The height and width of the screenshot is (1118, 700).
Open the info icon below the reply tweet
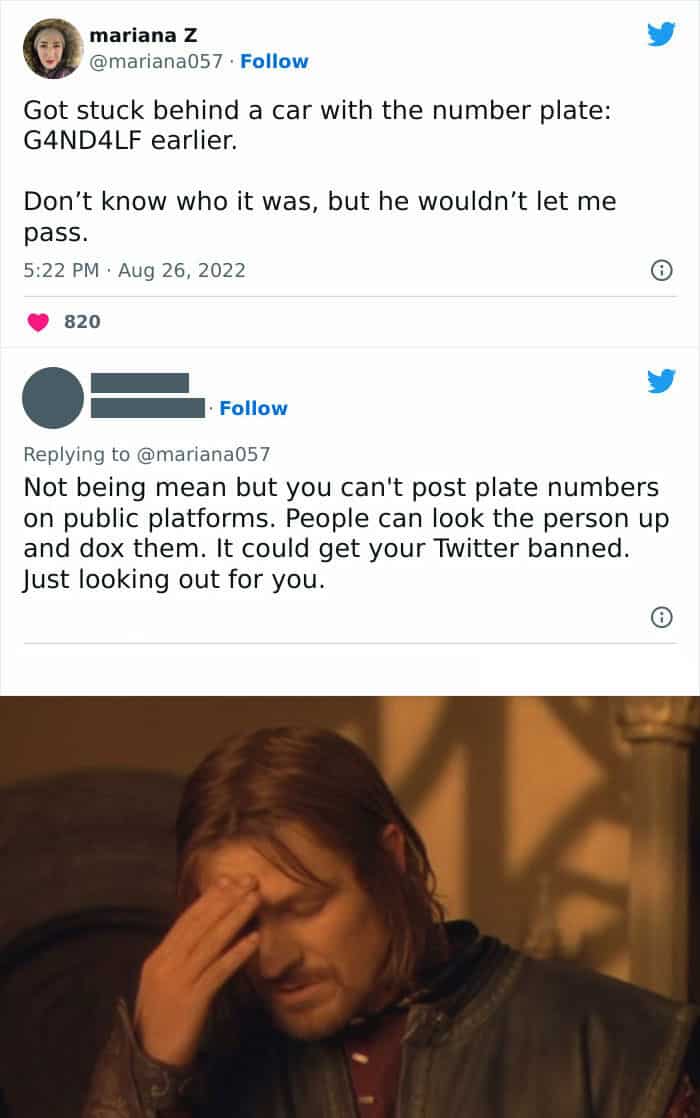pos(660,618)
